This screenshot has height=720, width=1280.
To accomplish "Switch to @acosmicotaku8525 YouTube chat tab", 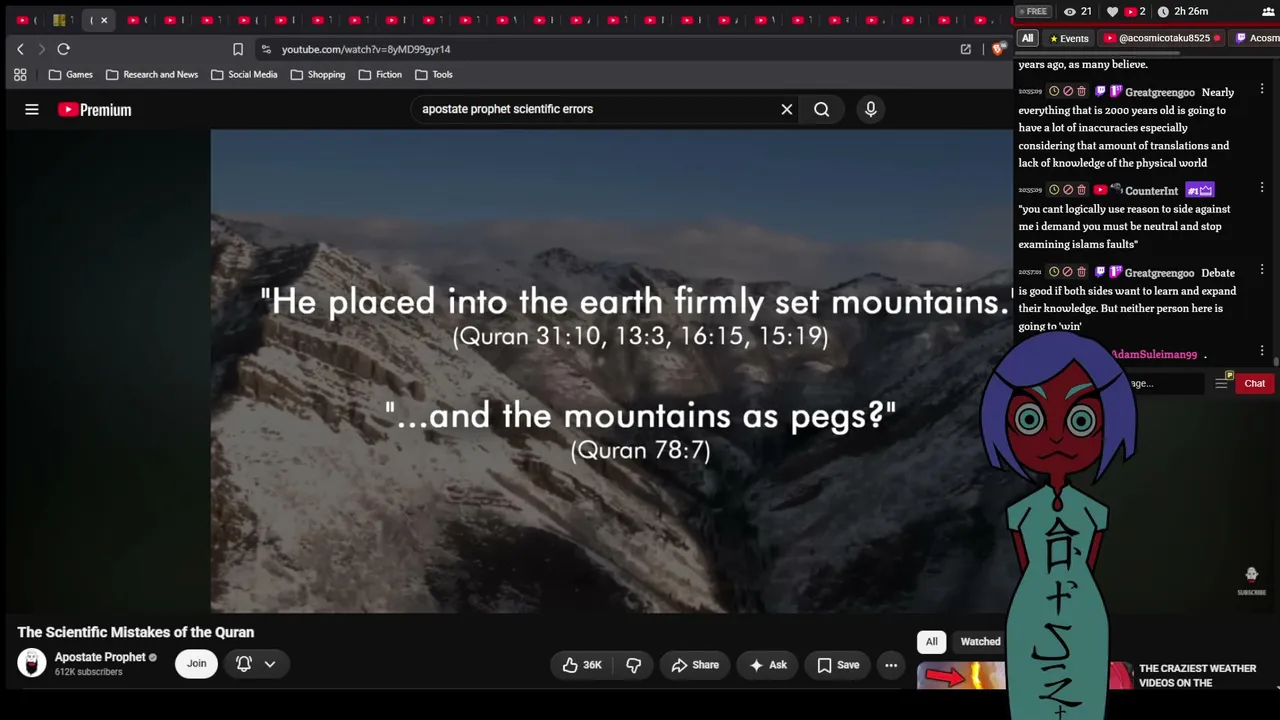I will pos(1163,39).
